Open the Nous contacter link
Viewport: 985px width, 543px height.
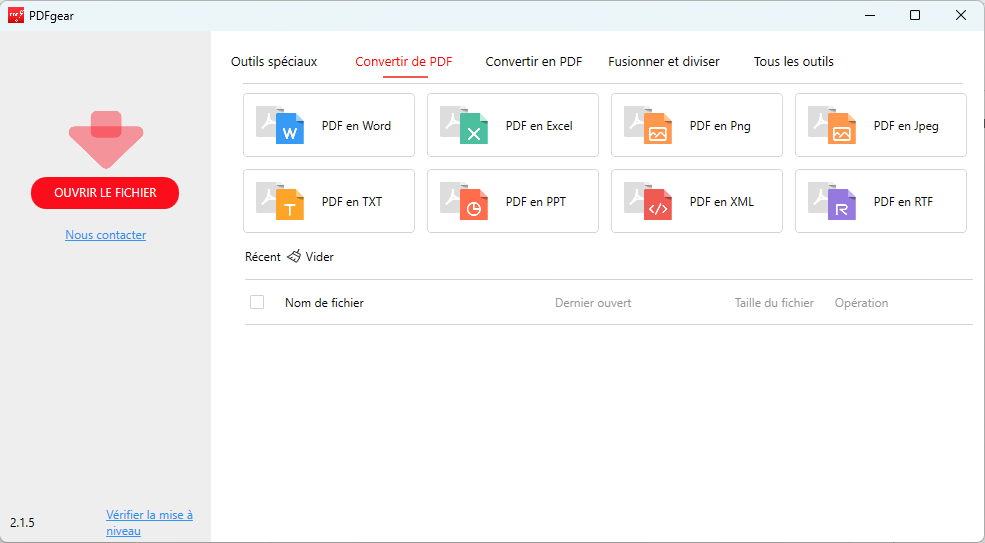[x=106, y=235]
